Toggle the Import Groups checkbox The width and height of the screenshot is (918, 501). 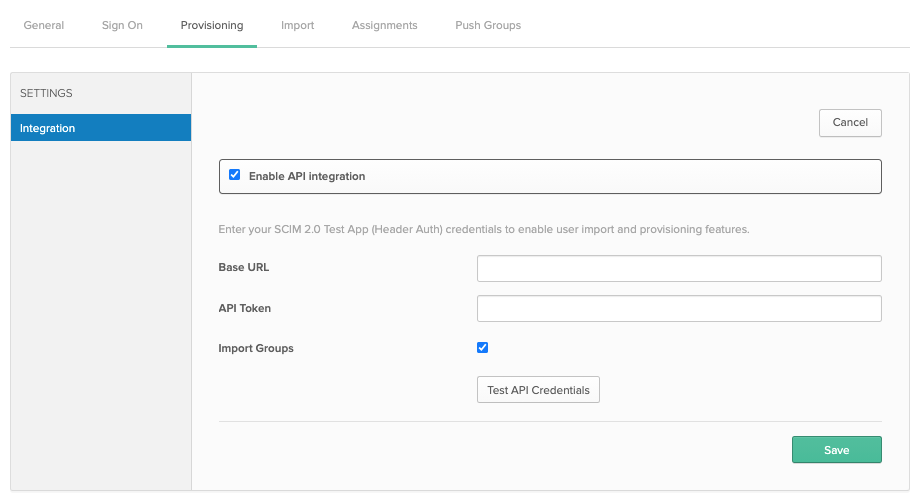click(x=483, y=348)
